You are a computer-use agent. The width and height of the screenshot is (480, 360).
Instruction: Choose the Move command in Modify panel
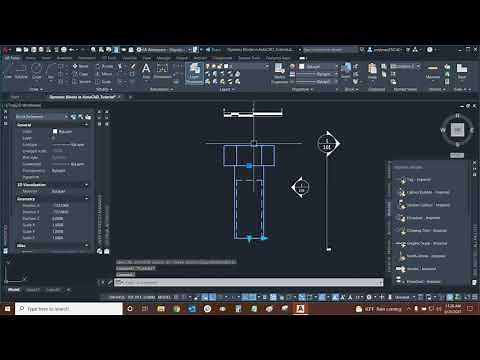[x=80, y=66]
